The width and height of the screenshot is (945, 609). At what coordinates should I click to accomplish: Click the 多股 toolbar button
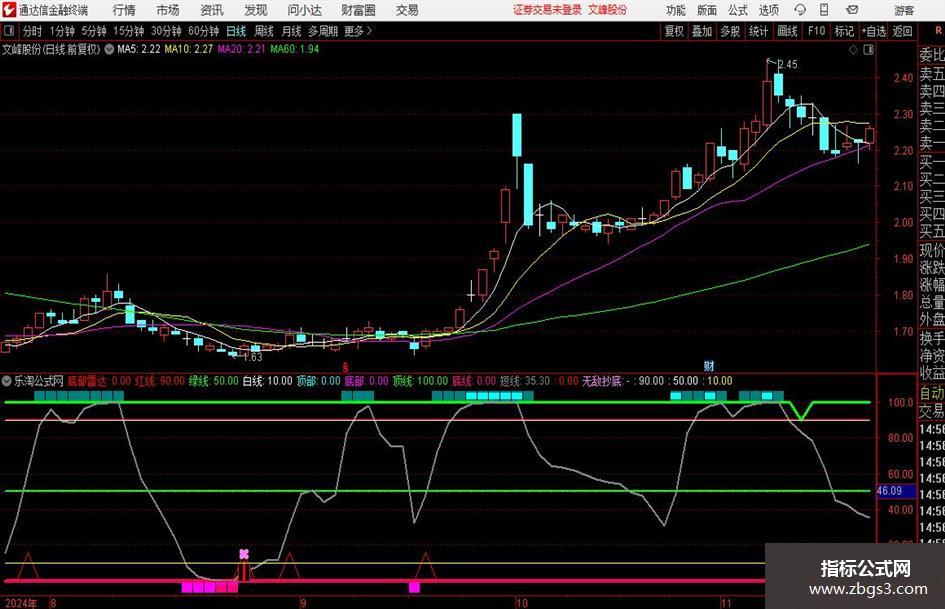click(x=730, y=31)
